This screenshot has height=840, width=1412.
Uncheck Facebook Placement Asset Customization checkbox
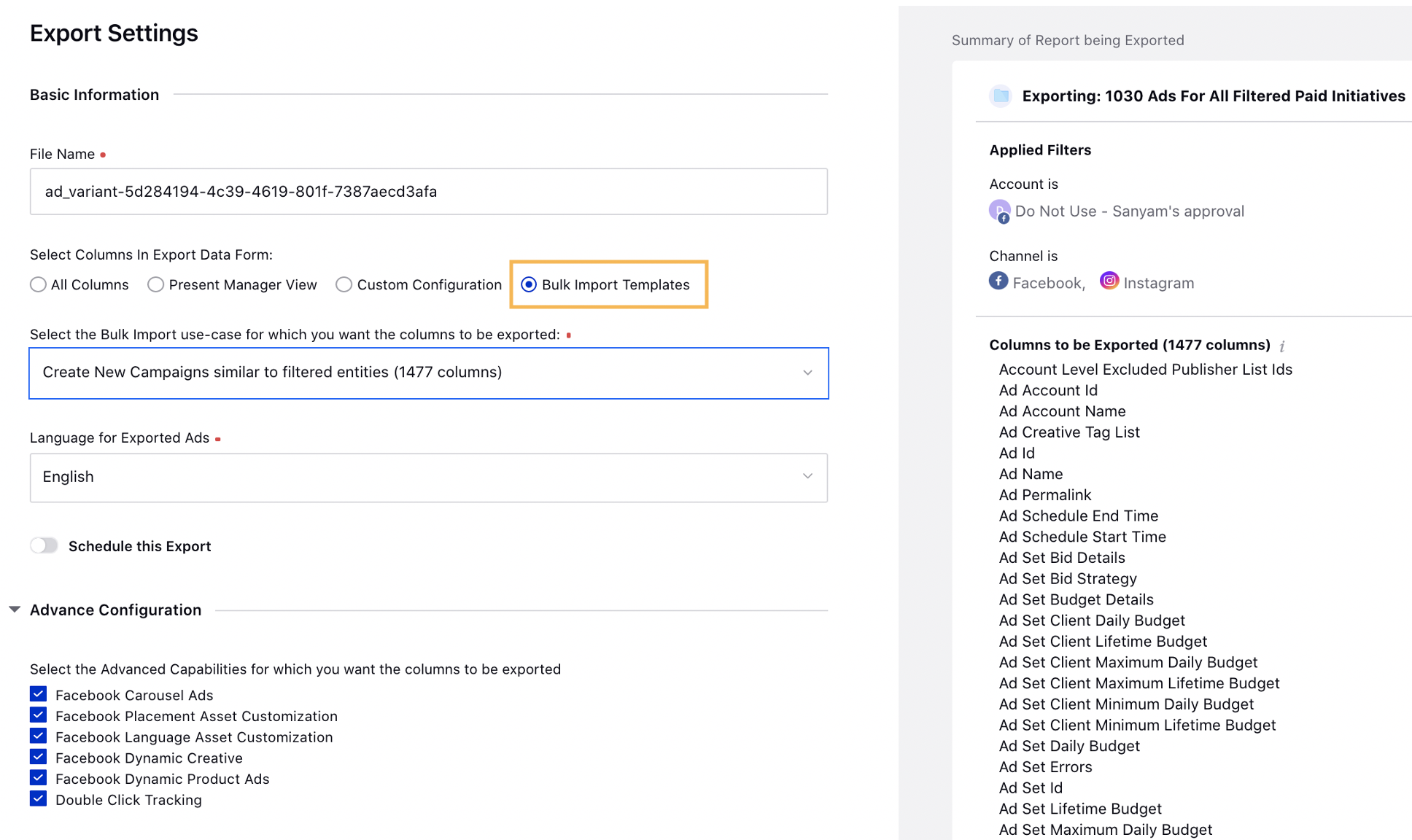pos(38,715)
